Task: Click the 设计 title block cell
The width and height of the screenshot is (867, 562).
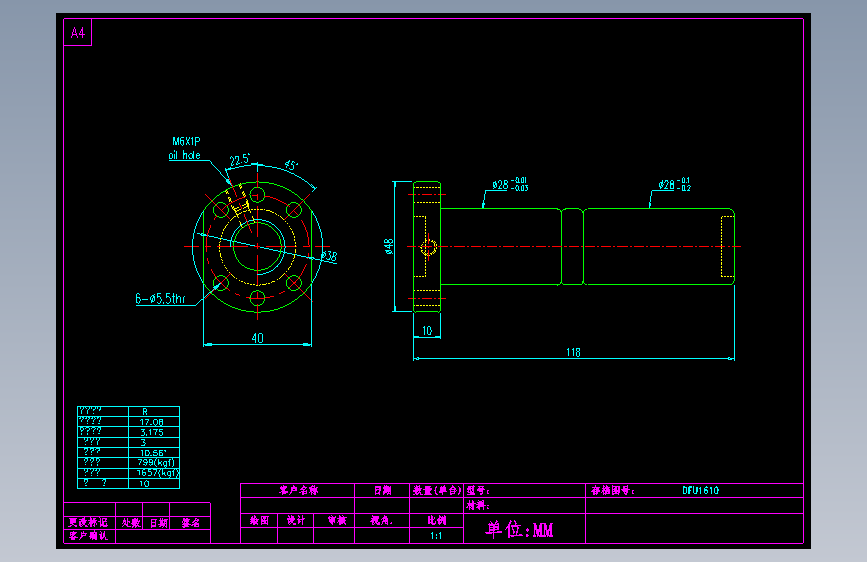Action: pyautogui.click(x=296, y=521)
